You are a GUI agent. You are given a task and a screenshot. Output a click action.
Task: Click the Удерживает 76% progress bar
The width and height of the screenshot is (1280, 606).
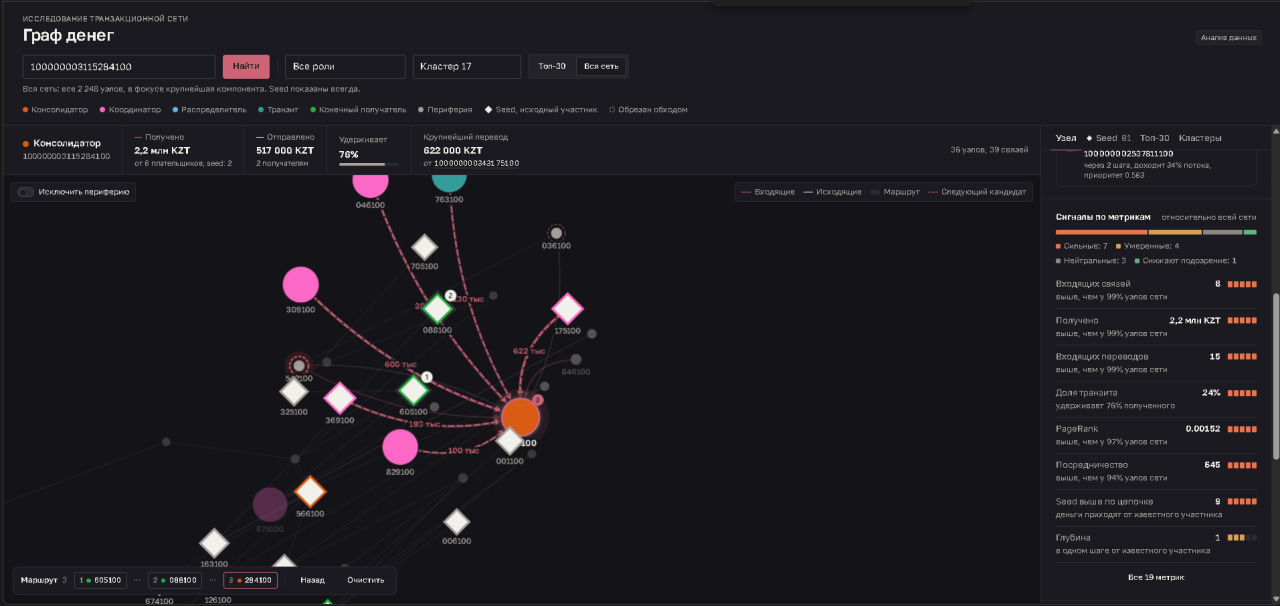coord(368,164)
